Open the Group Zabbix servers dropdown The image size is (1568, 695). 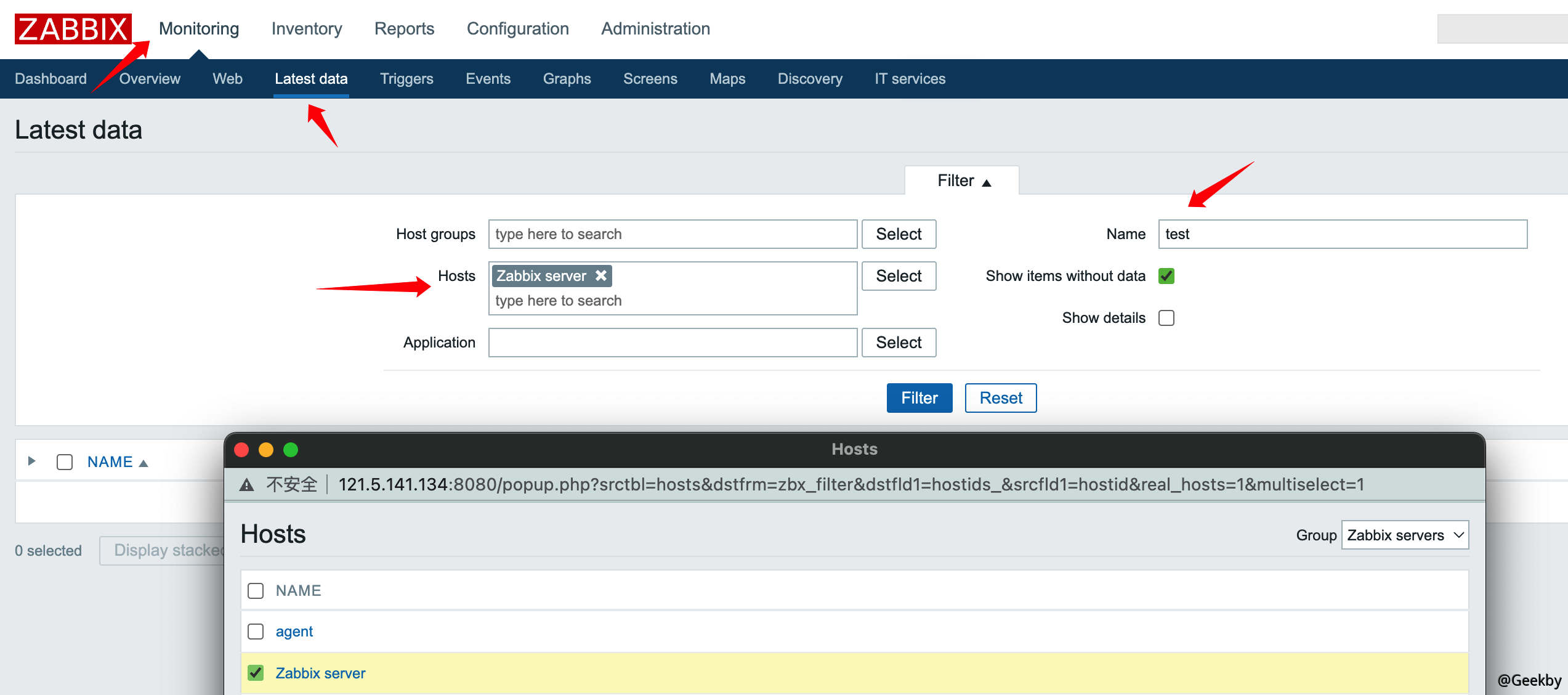pos(1404,535)
